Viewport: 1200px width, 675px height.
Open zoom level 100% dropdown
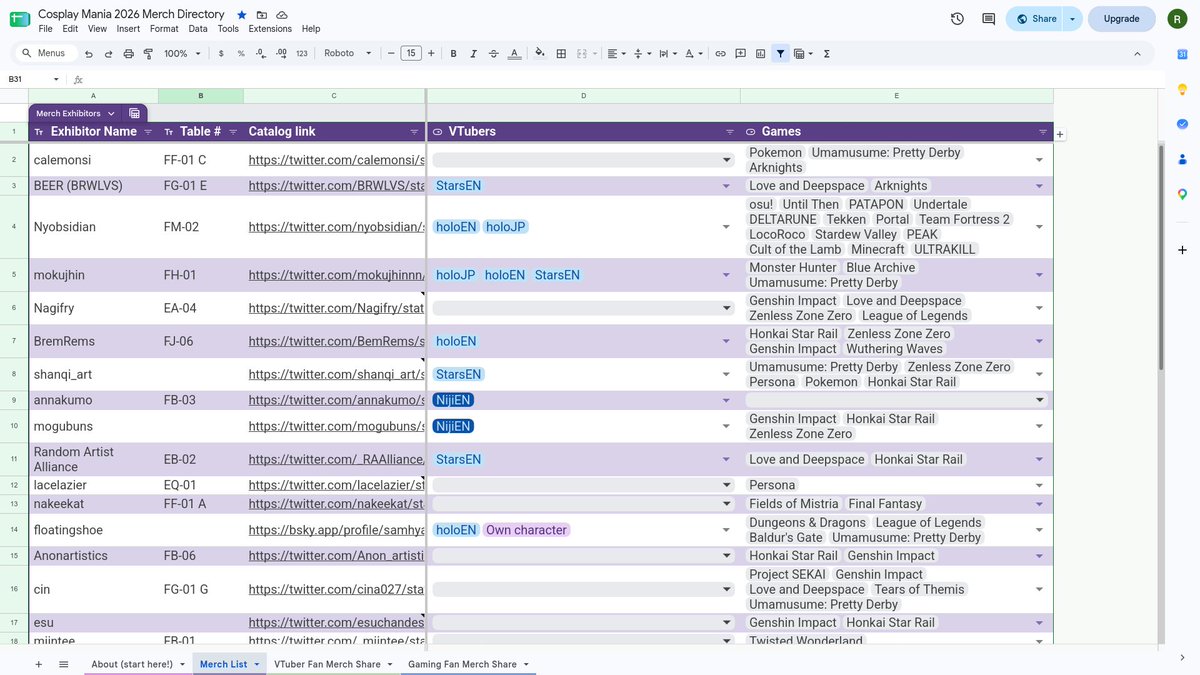coord(182,53)
